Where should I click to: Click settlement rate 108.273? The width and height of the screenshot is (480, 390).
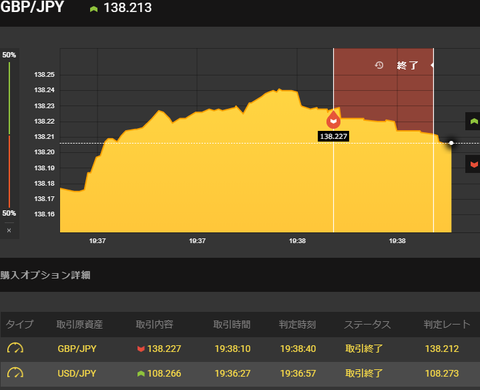(x=442, y=373)
